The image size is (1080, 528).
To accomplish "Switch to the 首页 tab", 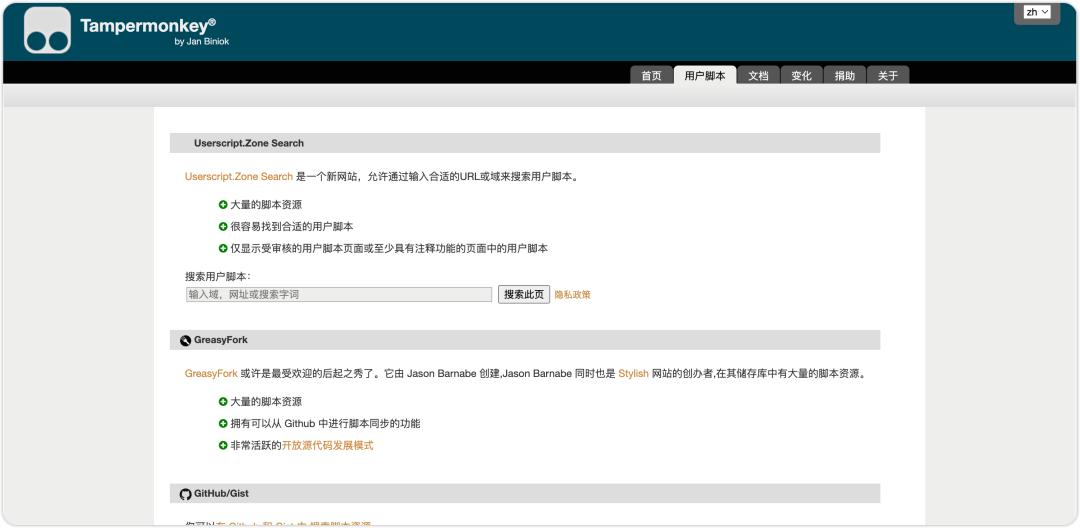I will [x=651, y=75].
